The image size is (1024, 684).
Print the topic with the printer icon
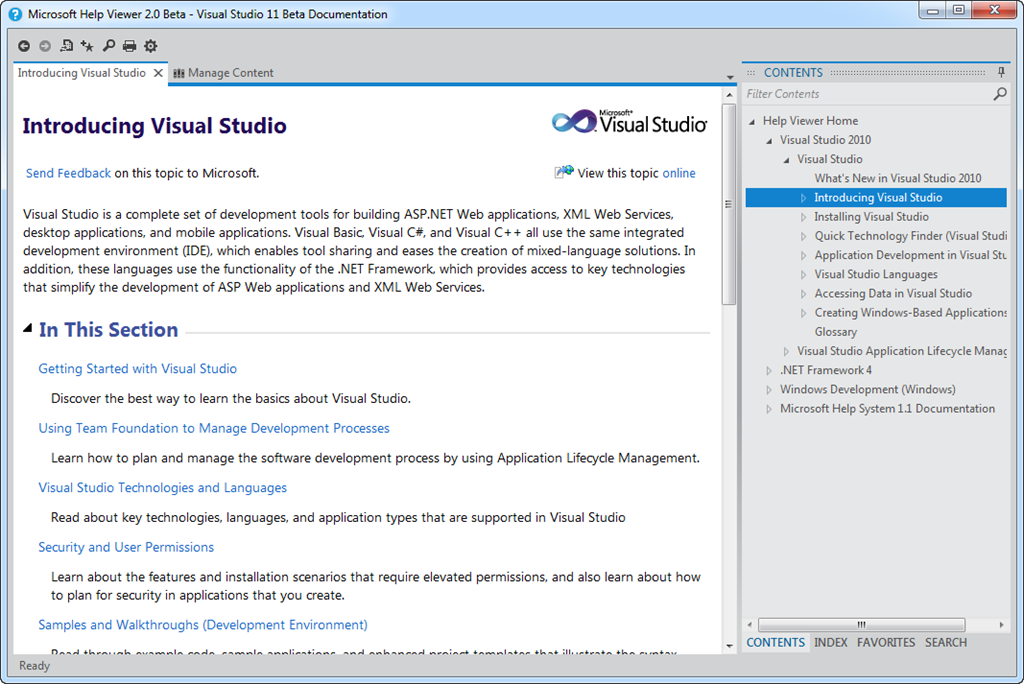[129, 46]
